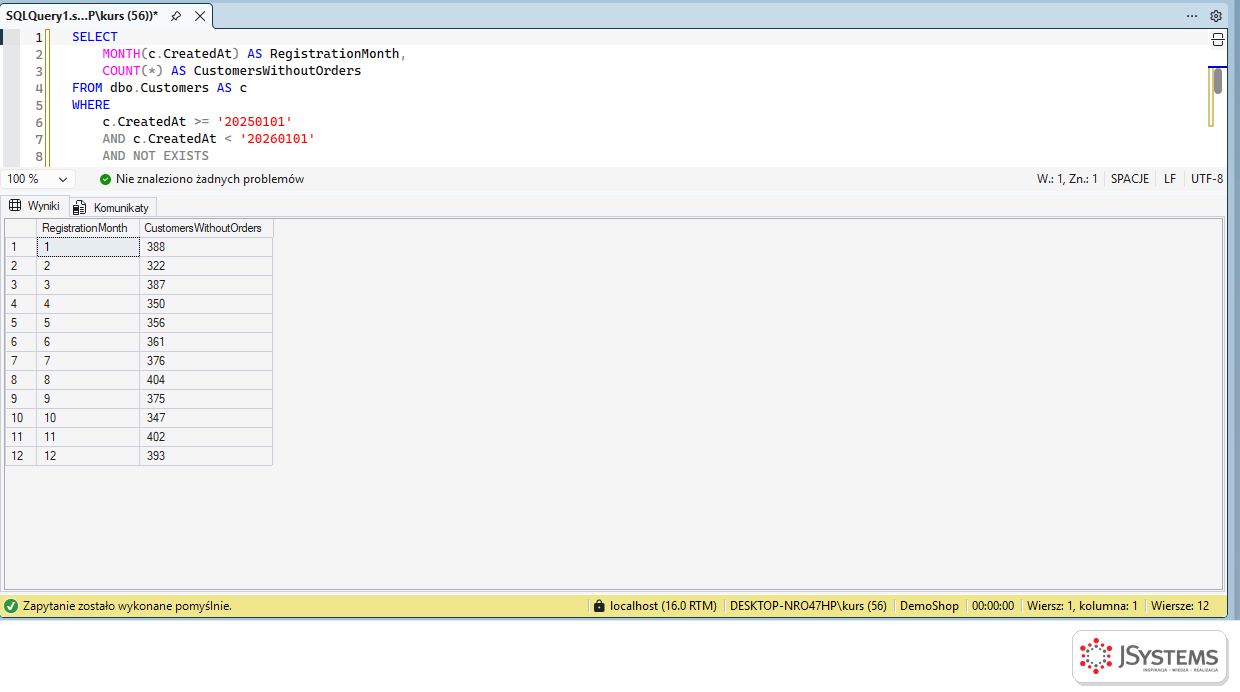
Task: Click the CustomersWithoutOrders column header
Action: coord(206,228)
